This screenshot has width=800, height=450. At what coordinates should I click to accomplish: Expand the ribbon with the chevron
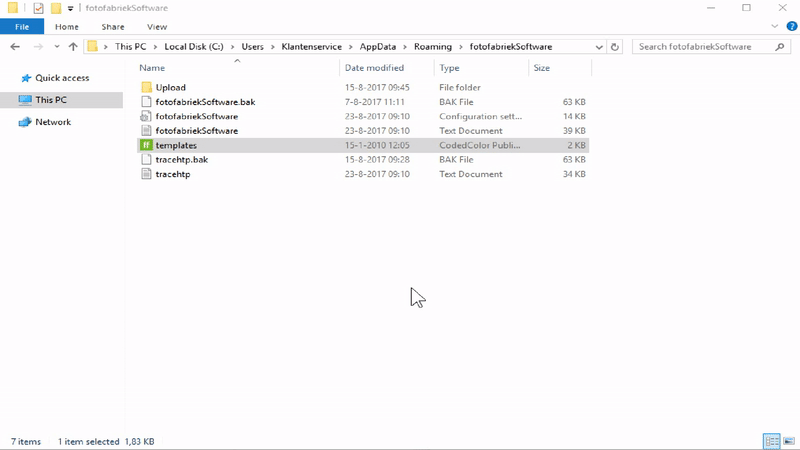(775, 27)
